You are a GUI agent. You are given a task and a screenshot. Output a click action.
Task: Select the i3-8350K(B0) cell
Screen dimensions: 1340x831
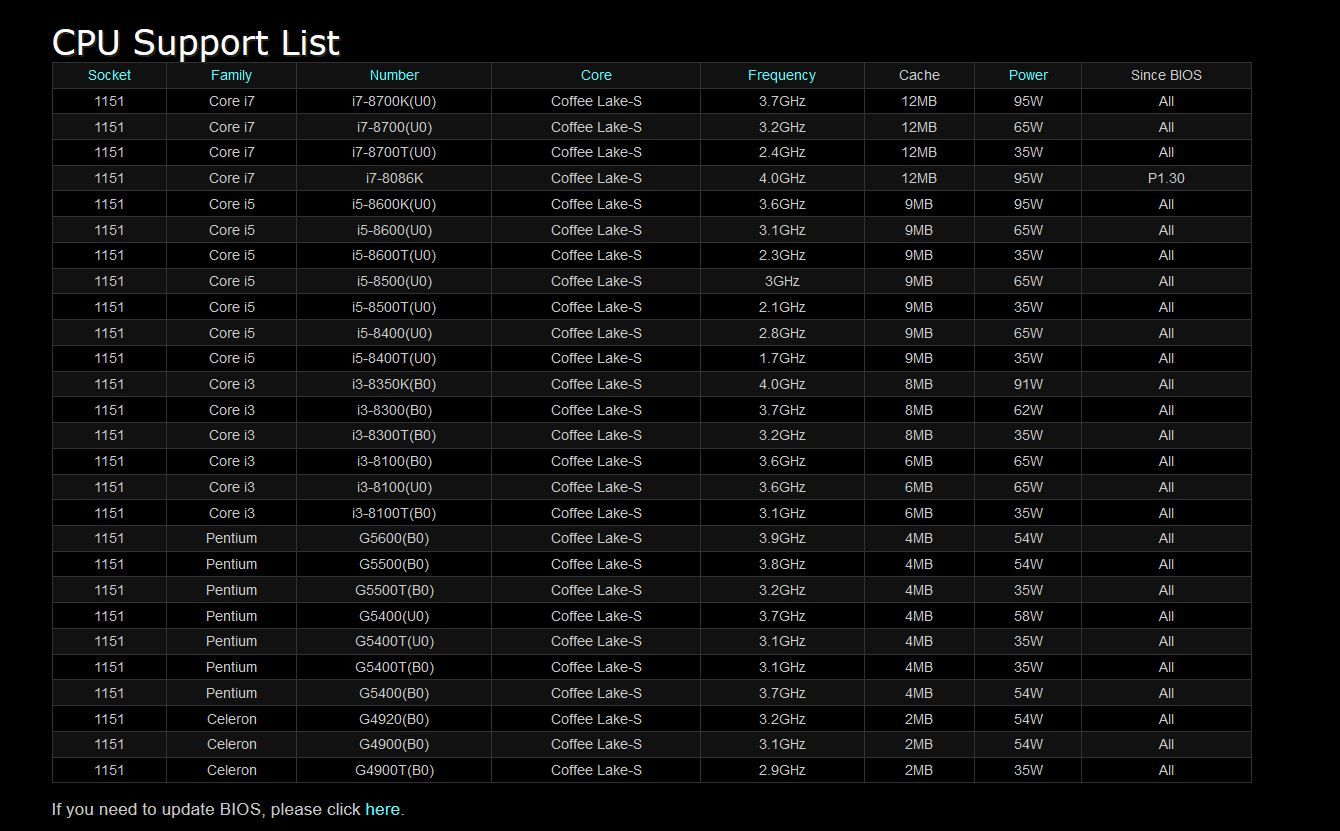394,384
